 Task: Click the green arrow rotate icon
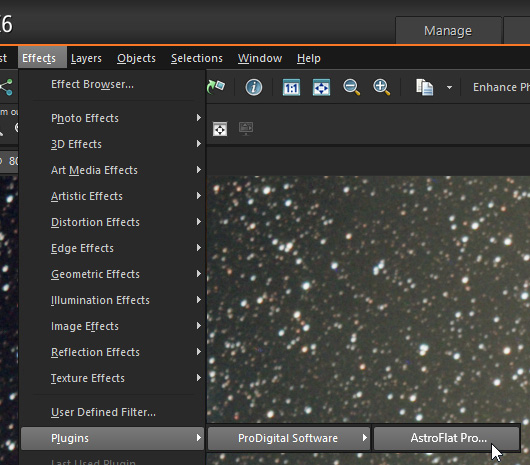tap(216, 87)
